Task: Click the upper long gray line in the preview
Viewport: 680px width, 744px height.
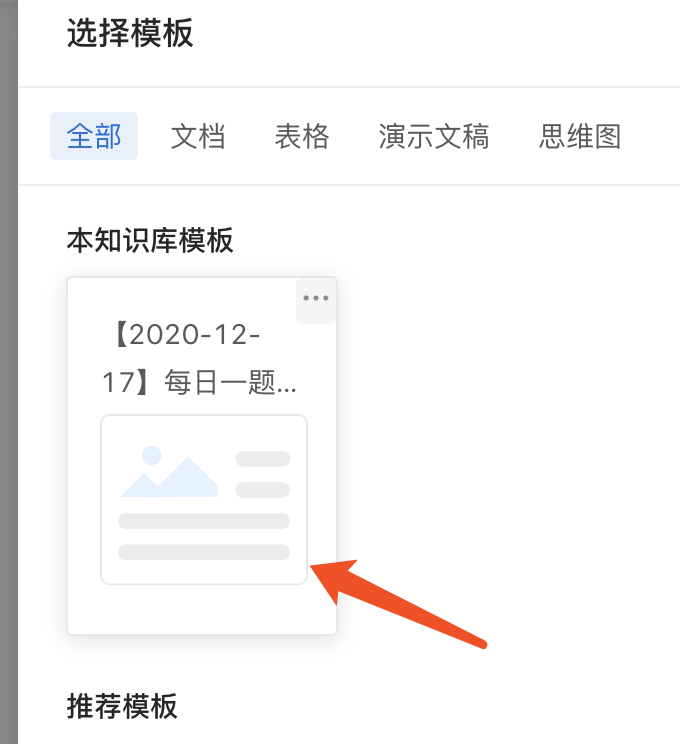Action: click(x=204, y=521)
